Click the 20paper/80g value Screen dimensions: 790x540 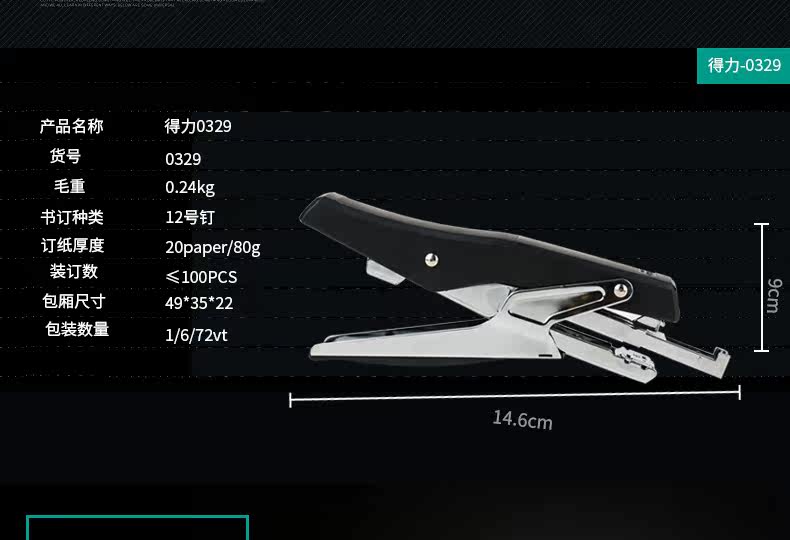213,247
